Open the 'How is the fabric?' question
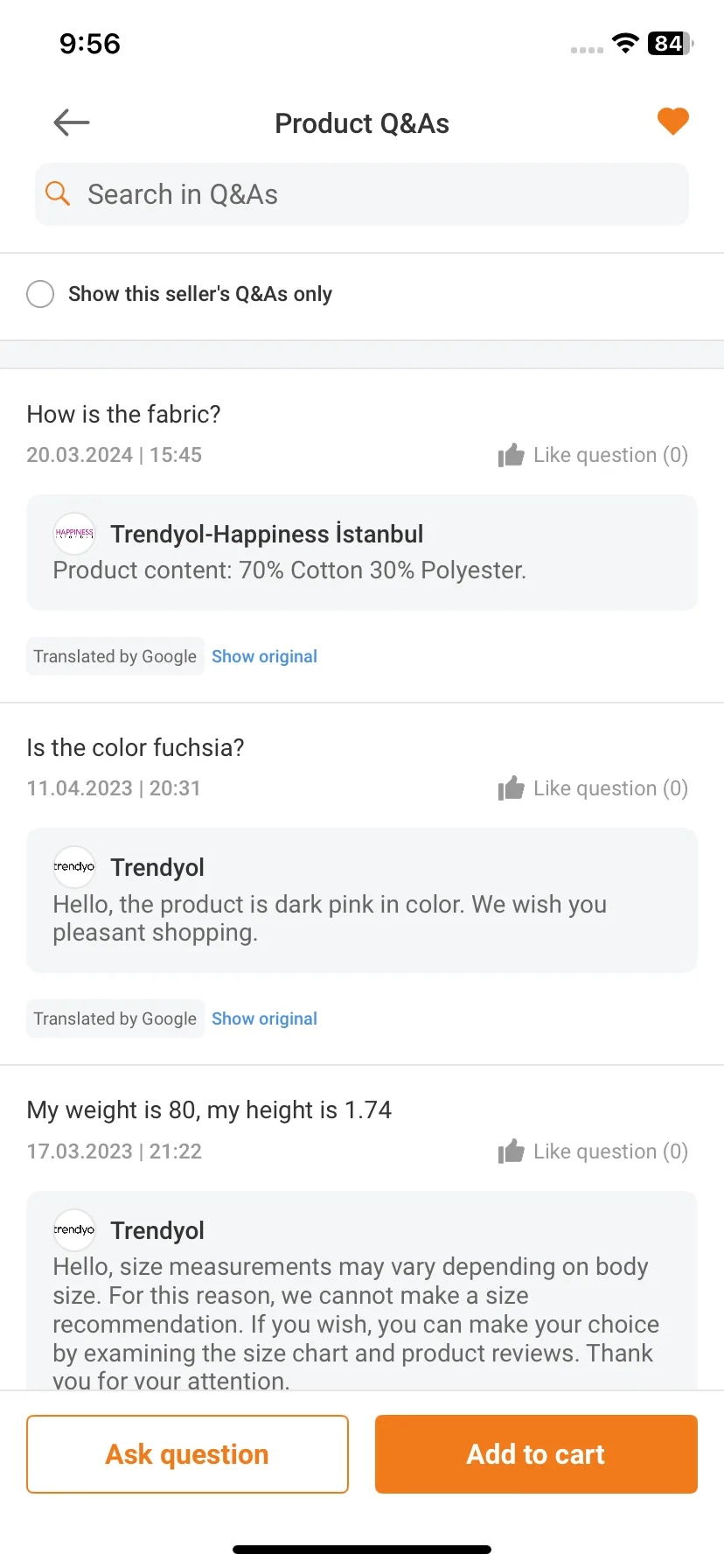 (x=123, y=414)
